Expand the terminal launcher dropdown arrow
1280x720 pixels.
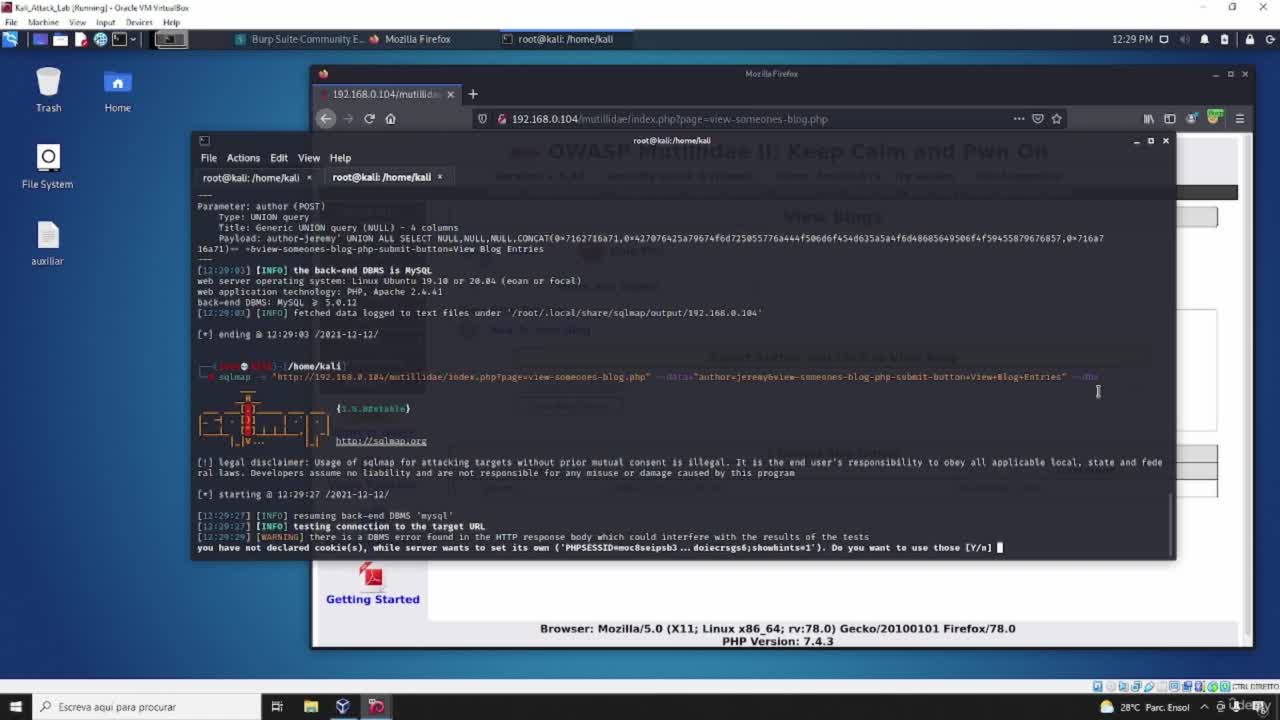pyautogui.click(x=134, y=40)
